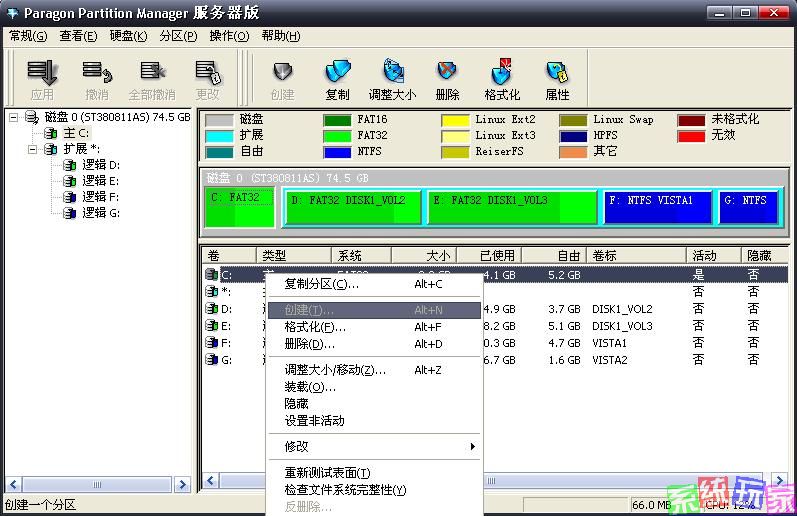This screenshot has width=797, height=516.
Task: Click the volume icon in the G: list row
Action: pos(211,359)
